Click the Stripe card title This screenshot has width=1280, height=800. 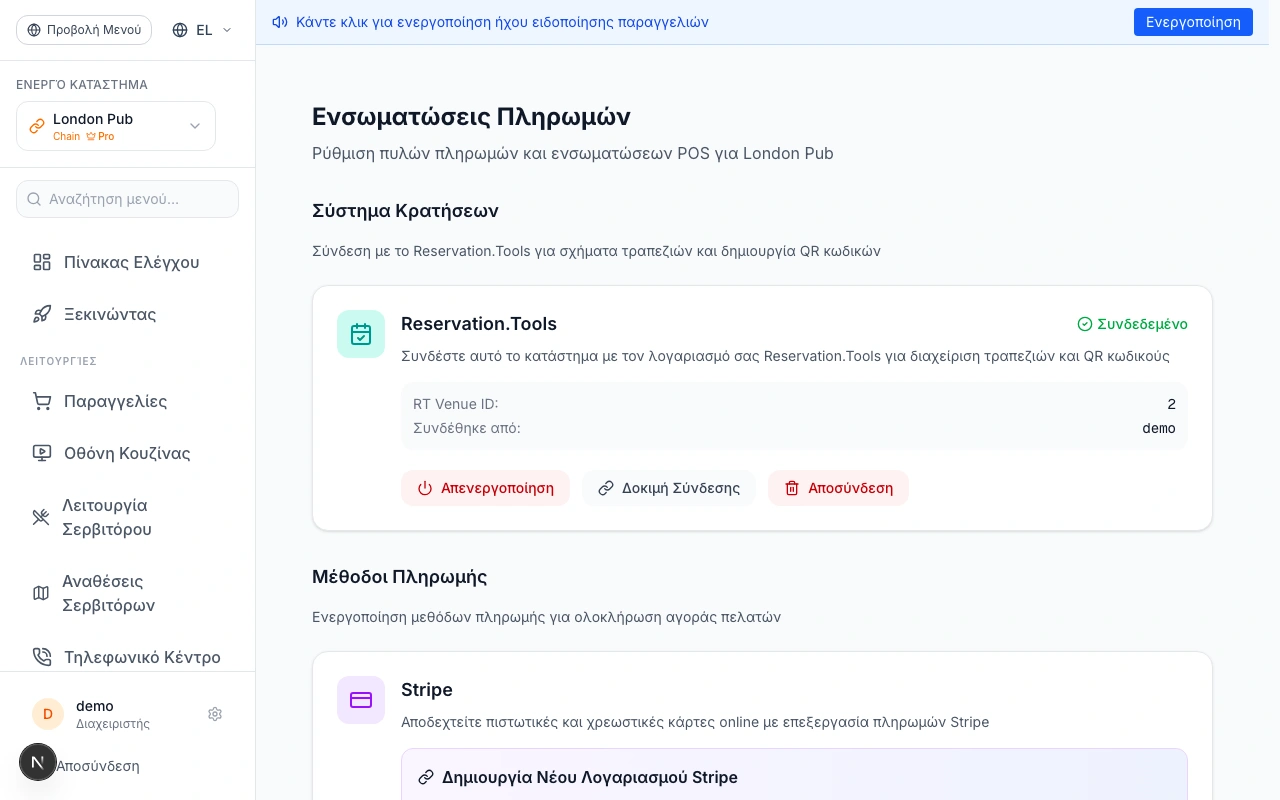pos(427,690)
